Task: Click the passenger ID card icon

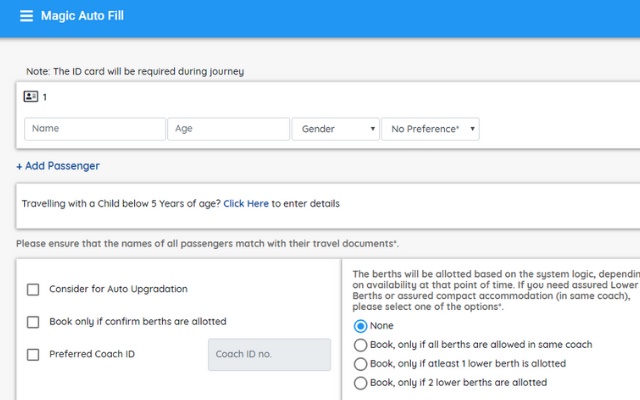Action: pos(30,97)
